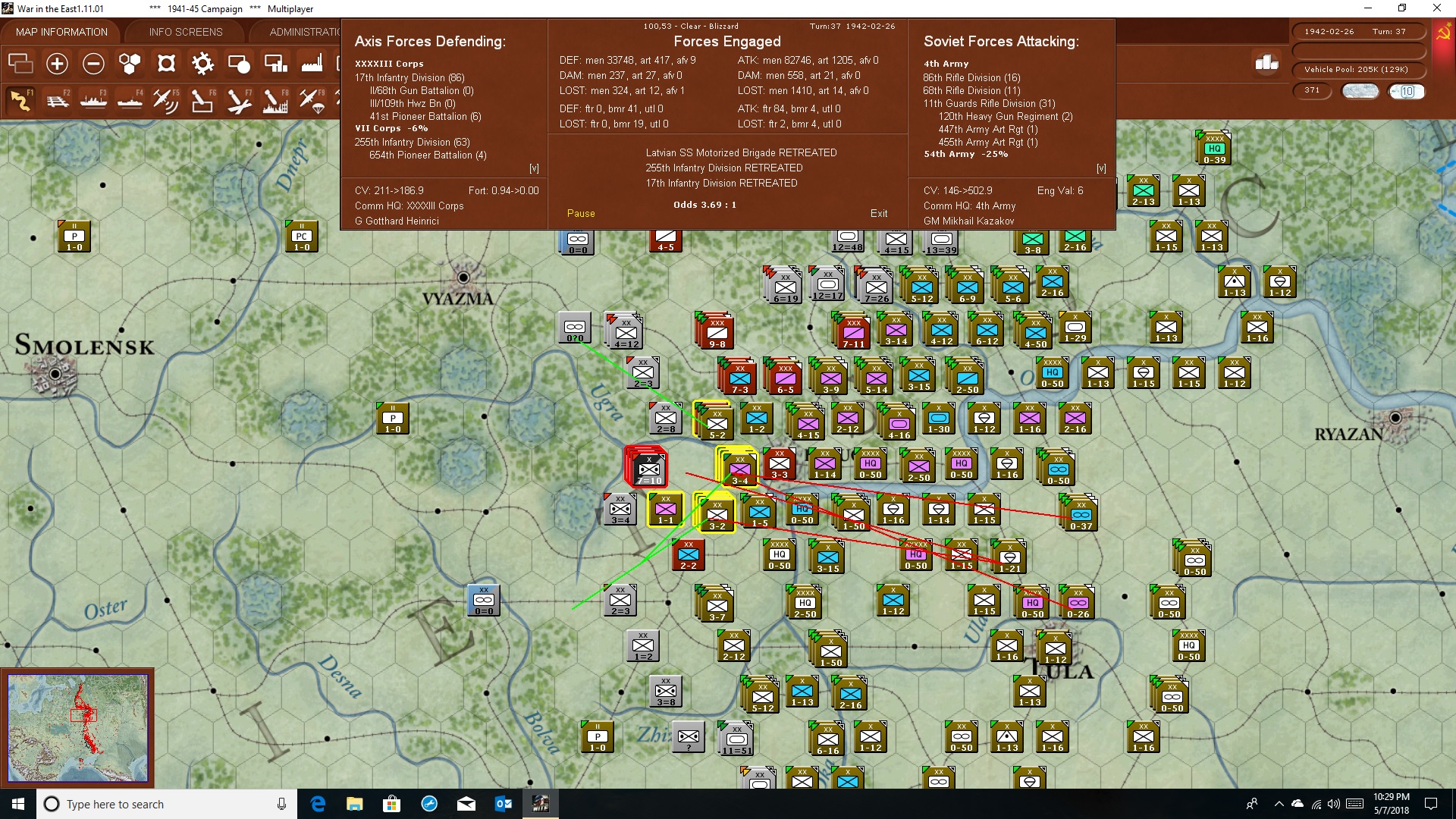Select the F8 bomb city mode
The width and height of the screenshot is (1456, 819).
pyautogui.click(x=275, y=100)
